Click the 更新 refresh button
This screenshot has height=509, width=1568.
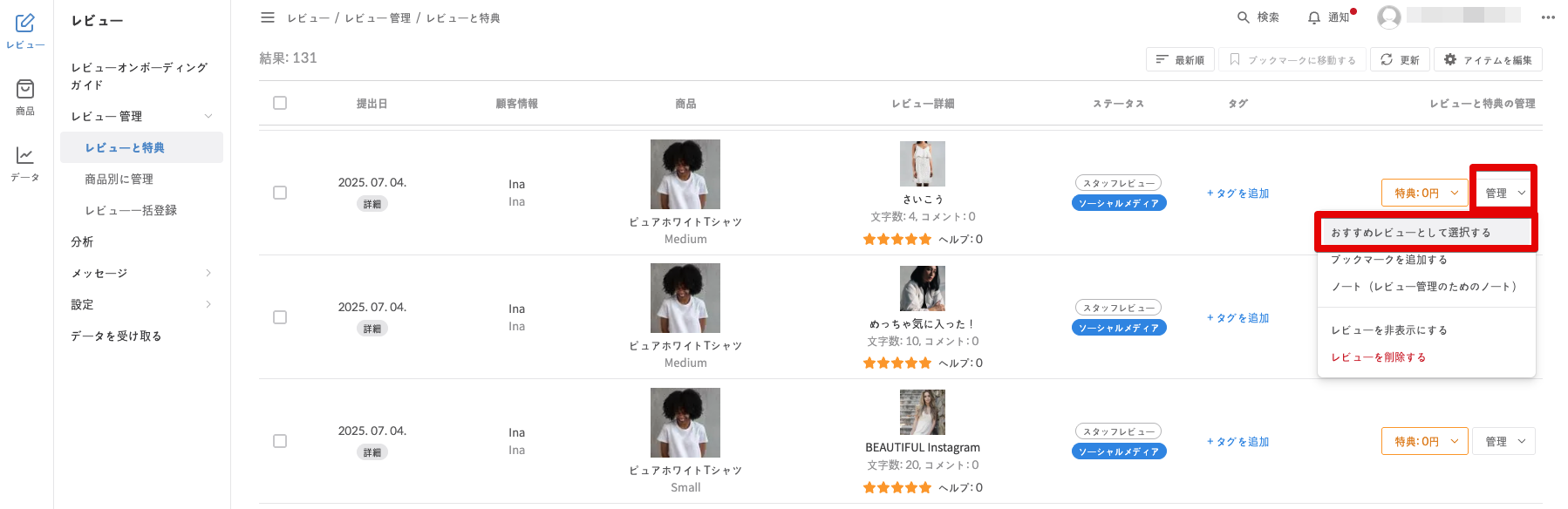(x=1400, y=60)
